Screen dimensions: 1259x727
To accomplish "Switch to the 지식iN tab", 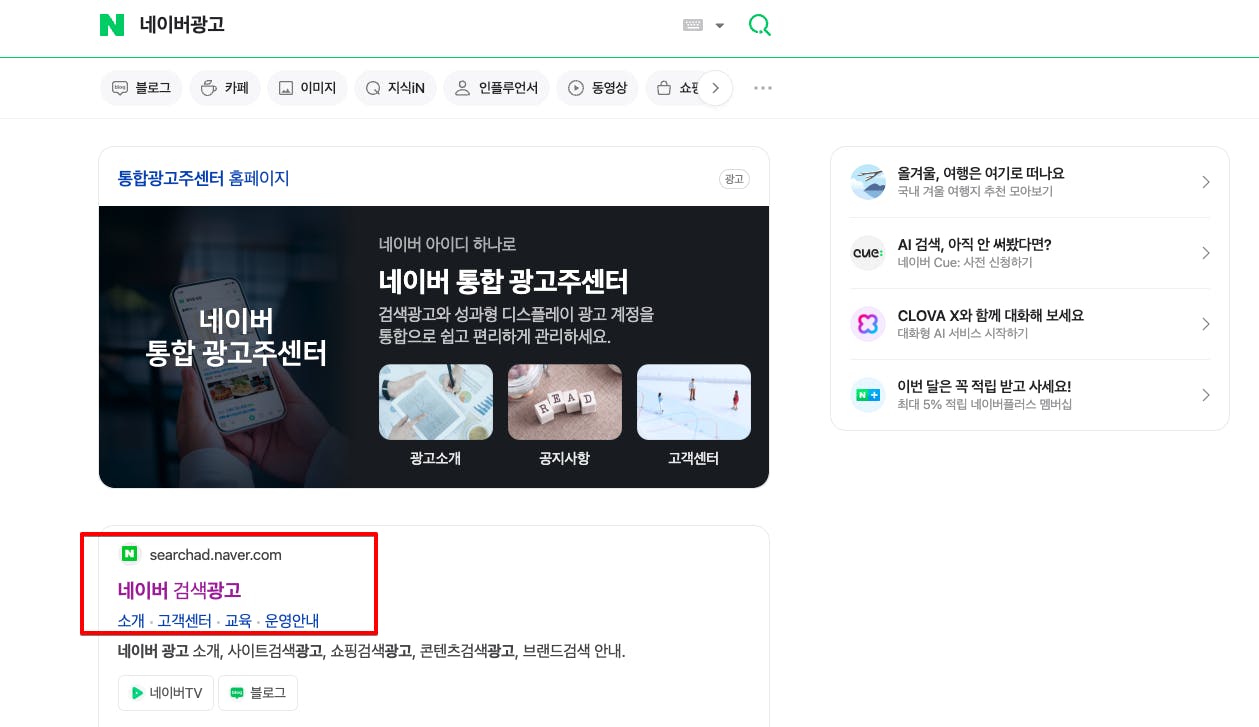I will click(x=396, y=88).
